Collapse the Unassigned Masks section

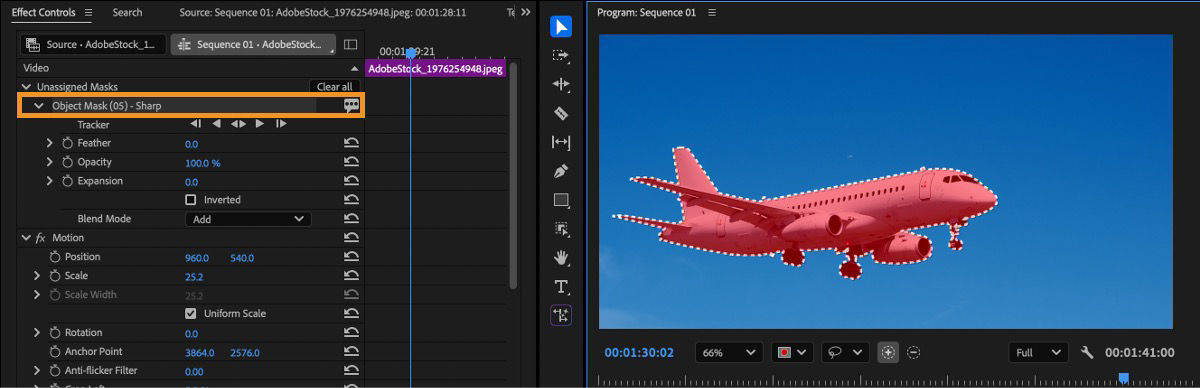pyautogui.click(x=27, y=87)
